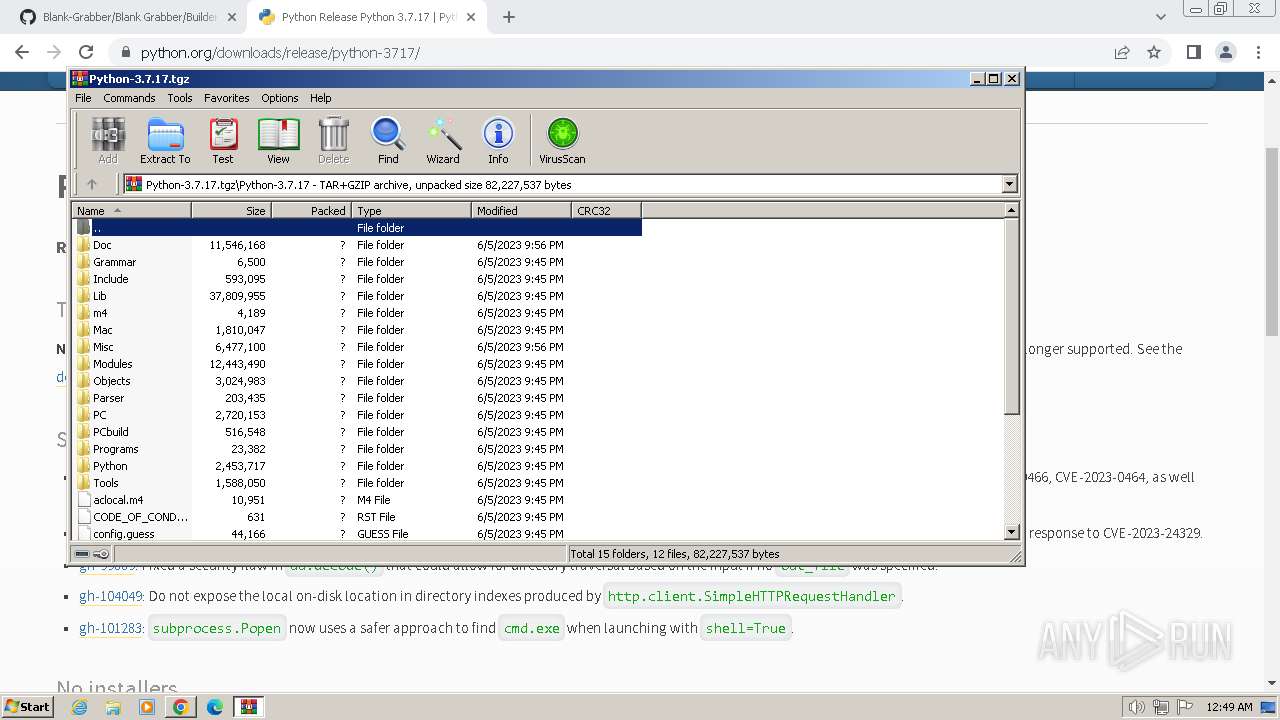Click the file list scroll down arrow

pos(1011,532)
